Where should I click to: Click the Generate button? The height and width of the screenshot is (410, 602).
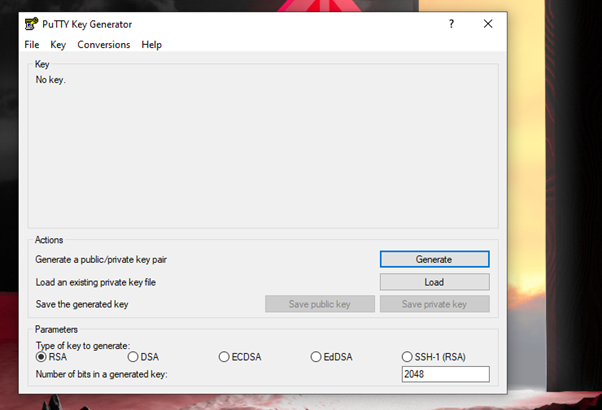[x=435, y=259]
